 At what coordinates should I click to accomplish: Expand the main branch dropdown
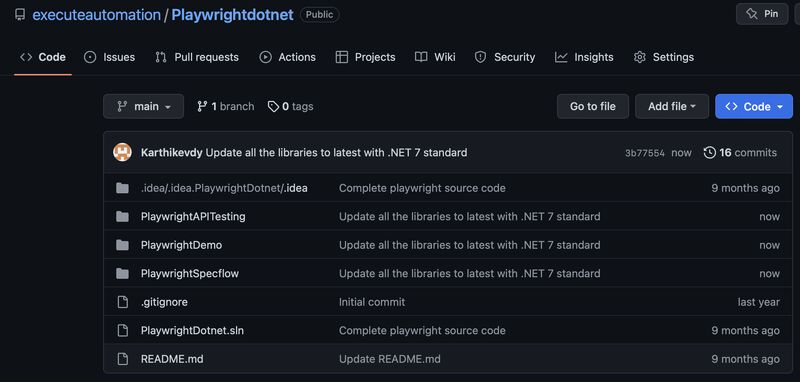click(143, 107)
